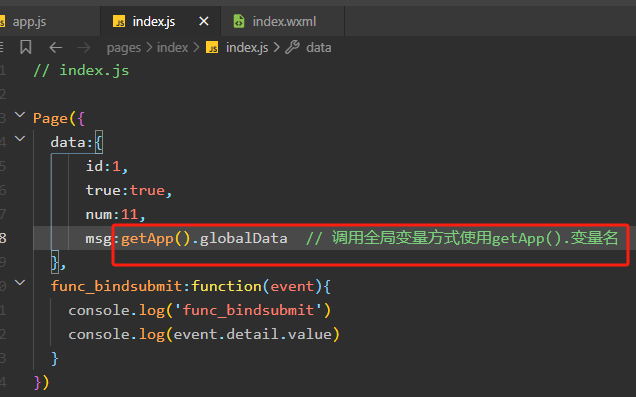Collapse the func_bindsubmit function block
This screenshot has width=636, height=397.
[x=19, y=283]
